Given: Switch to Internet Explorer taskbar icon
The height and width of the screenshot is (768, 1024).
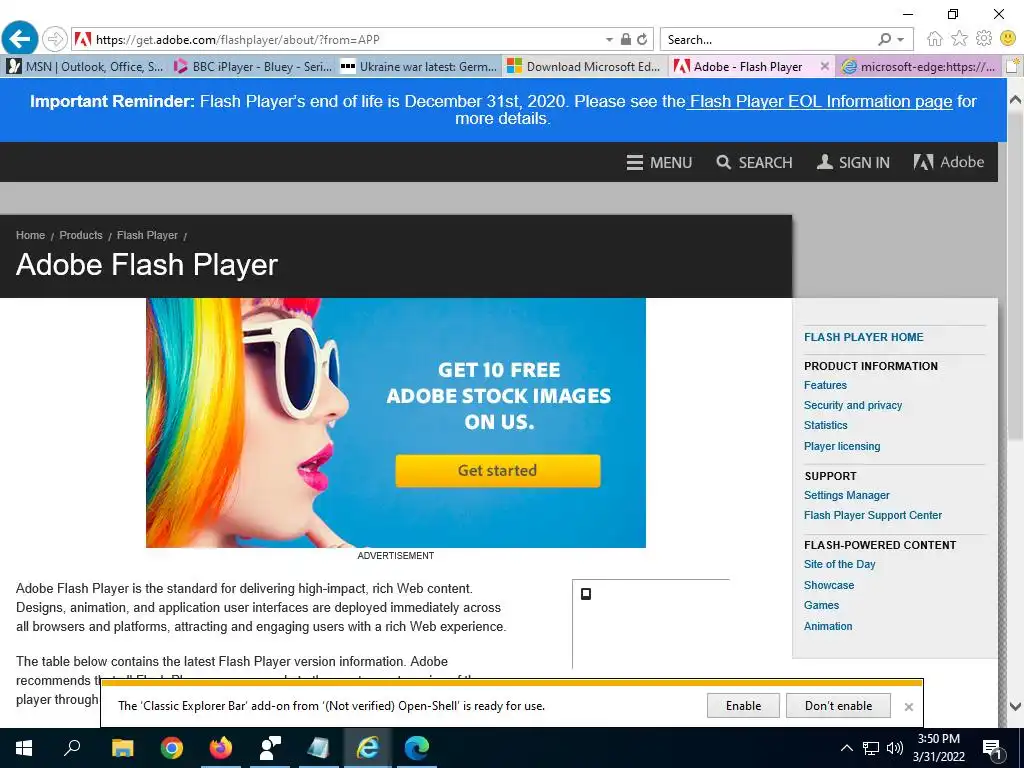Looking at the screenshot, I should tap(367, 748).
